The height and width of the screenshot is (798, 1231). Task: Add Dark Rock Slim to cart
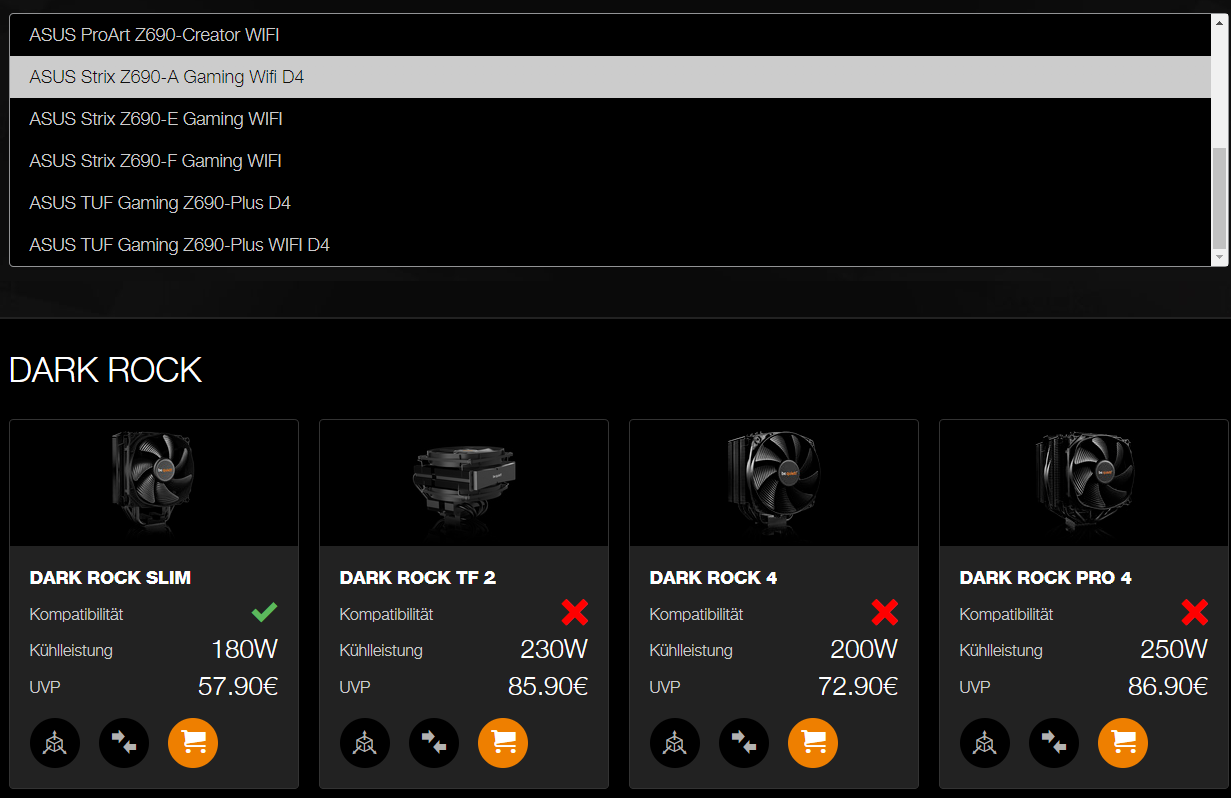[193, 743]
